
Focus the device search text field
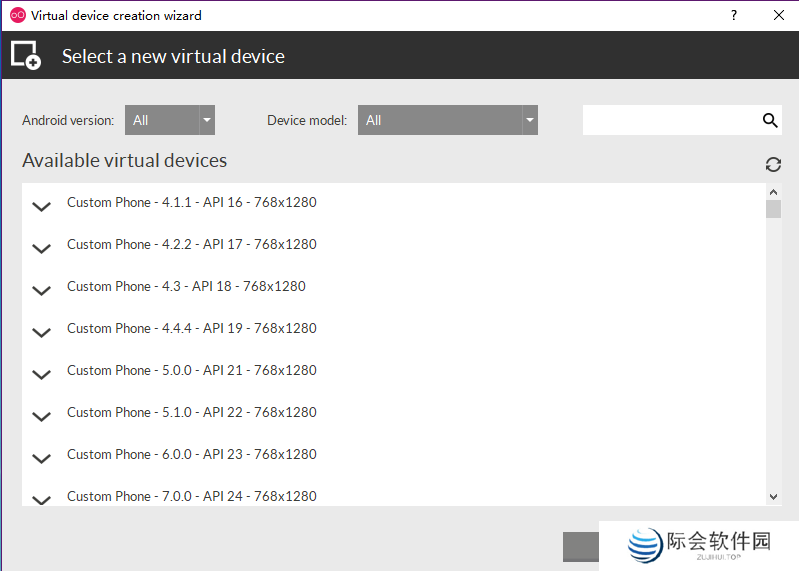670,120
